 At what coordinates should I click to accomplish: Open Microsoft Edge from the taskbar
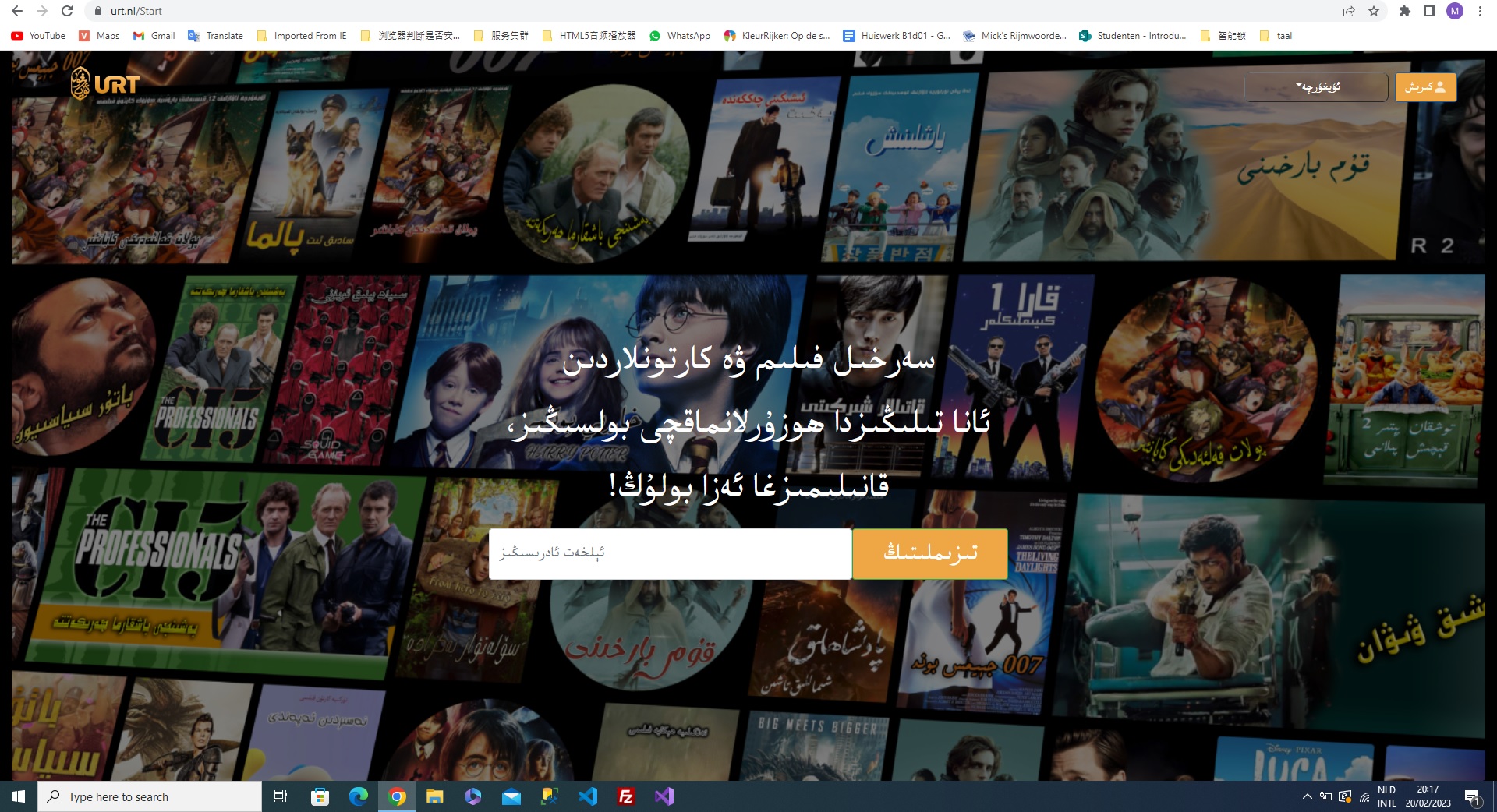(359, 796)
